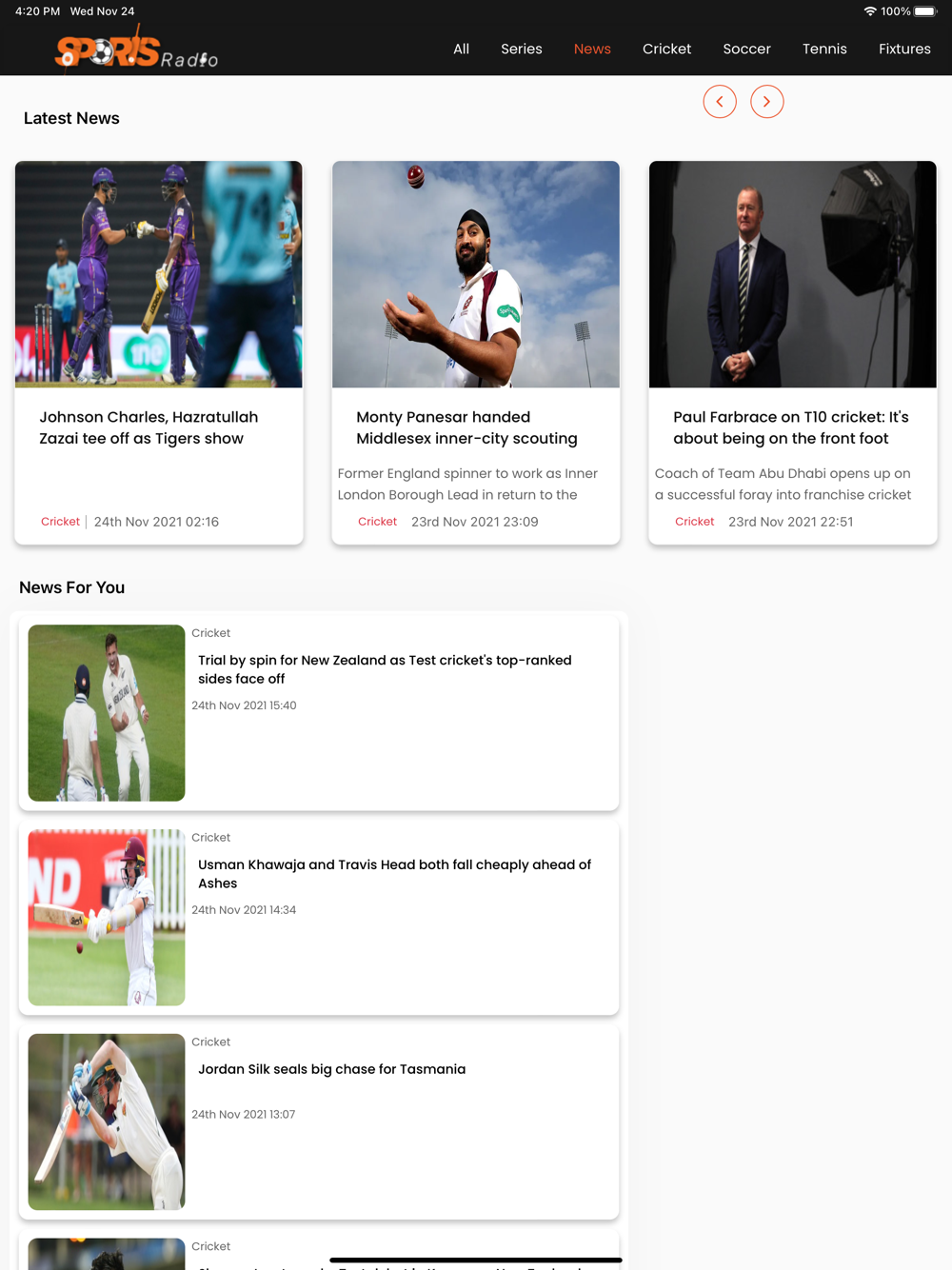Select the Cricket tab in navigation
The width and height of the screenshot is (952, 1270).
[667, 49]
